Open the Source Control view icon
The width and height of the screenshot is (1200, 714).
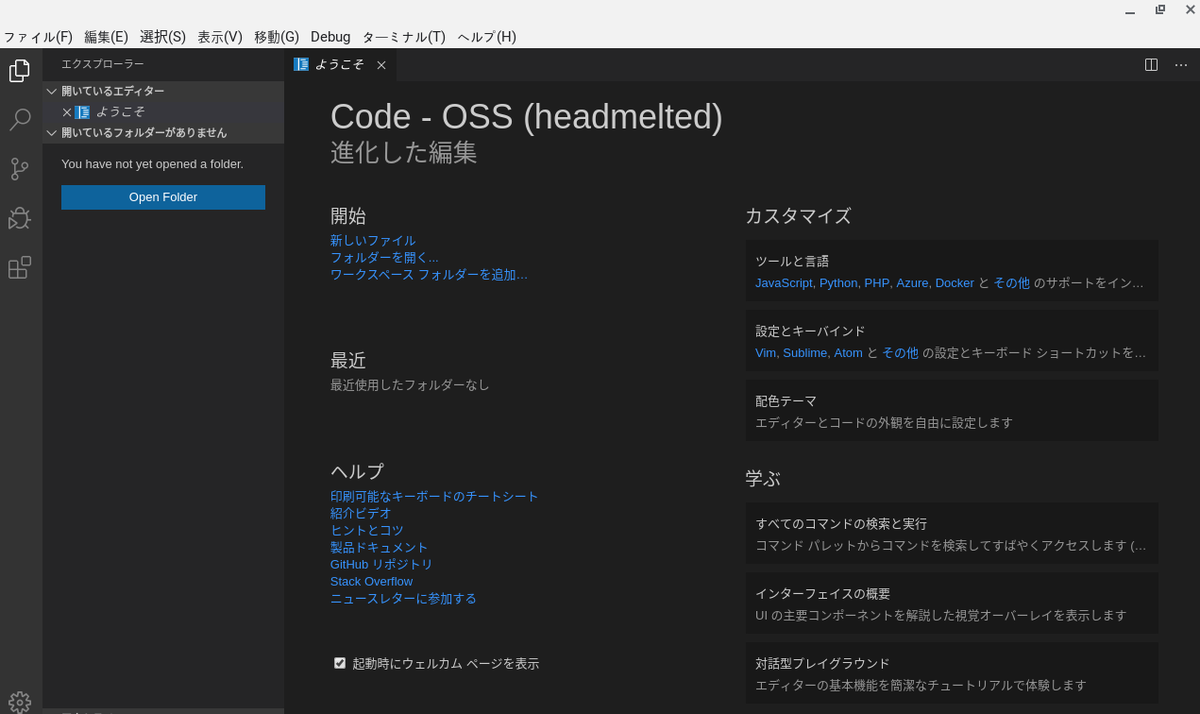(x=20, y=169)
